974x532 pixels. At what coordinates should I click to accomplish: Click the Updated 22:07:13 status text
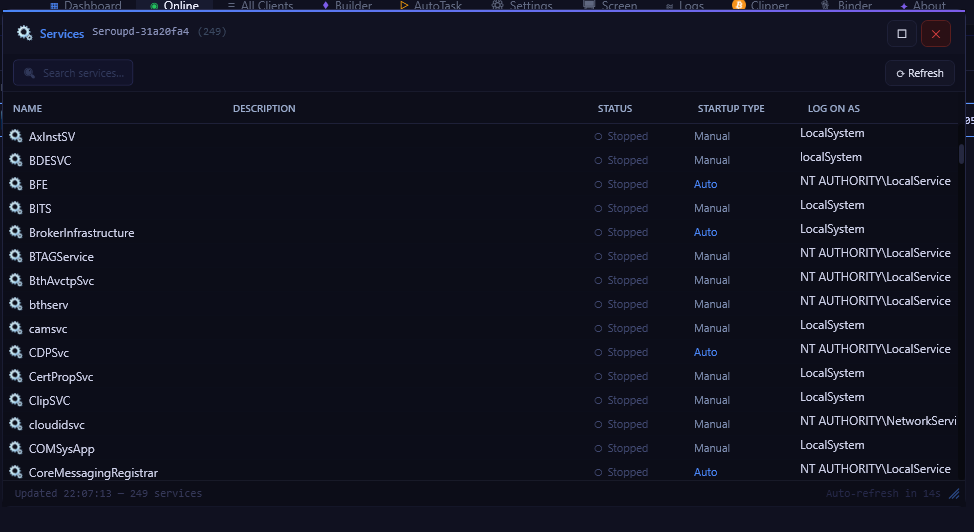(108, 493)
